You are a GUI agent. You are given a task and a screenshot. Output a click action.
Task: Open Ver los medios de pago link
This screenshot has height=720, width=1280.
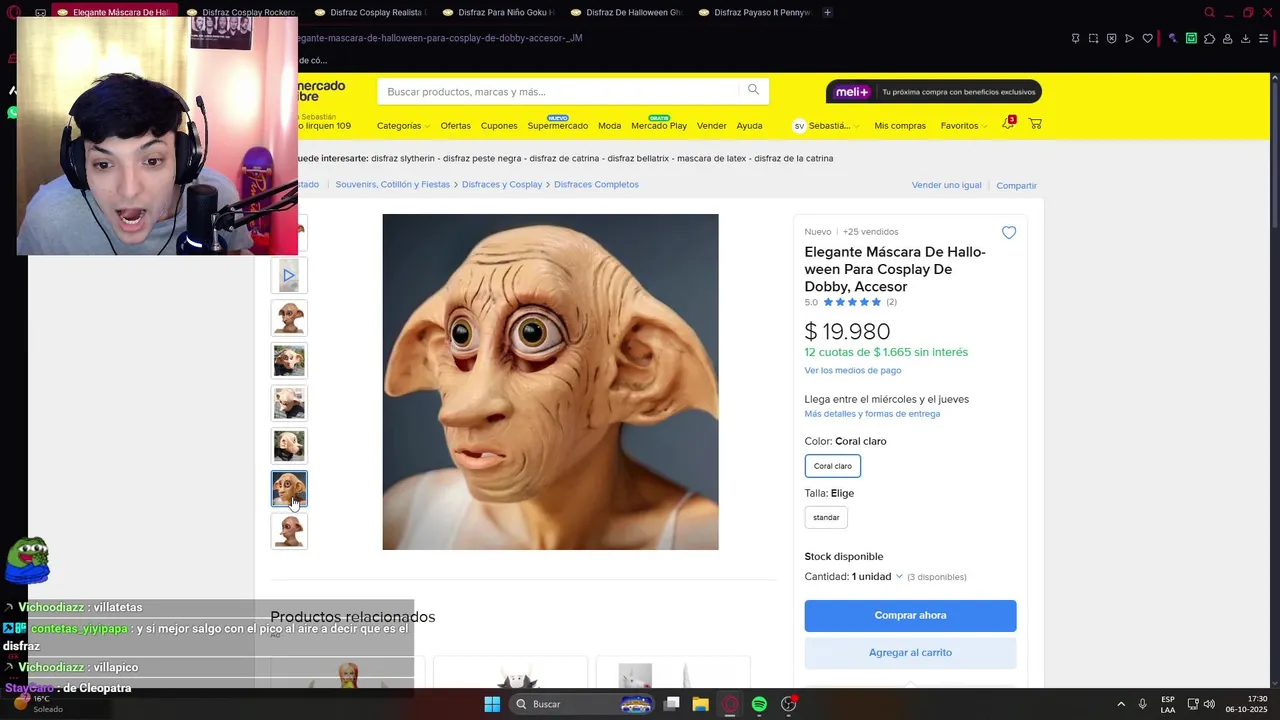click(x=853, y=370)
